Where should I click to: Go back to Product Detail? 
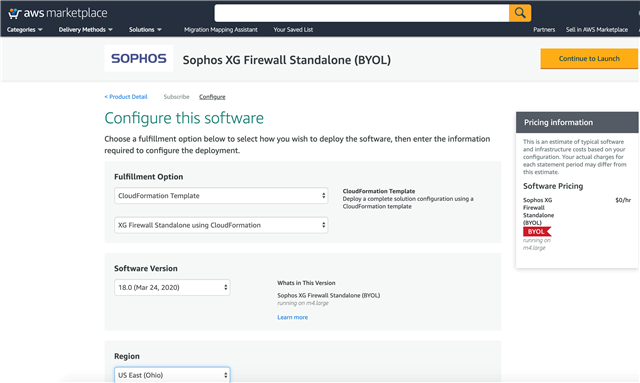[126, 97]
